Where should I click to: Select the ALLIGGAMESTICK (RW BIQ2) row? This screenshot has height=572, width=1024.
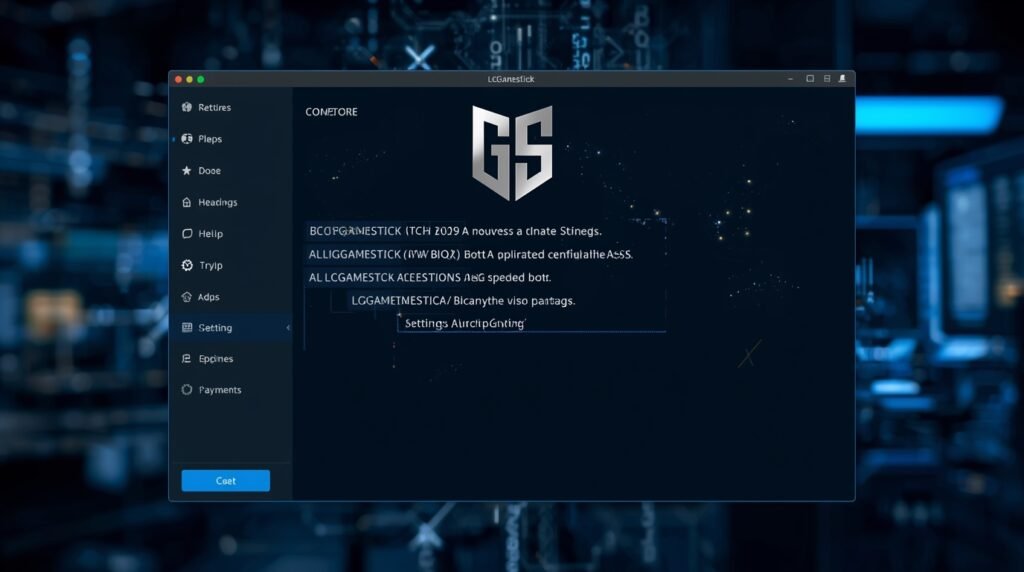pyautogui.click(x=470, y=254)
